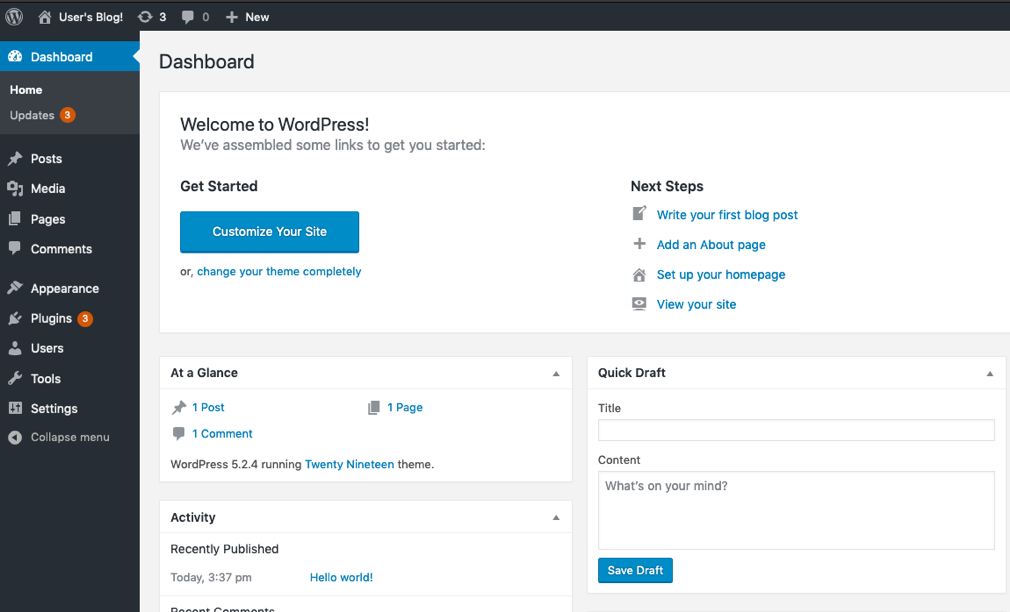Image resolution: width=1010 pixels, height=612 pixels.
Task: Open comments via the speech bubble icon
Action: click(188, 16)
